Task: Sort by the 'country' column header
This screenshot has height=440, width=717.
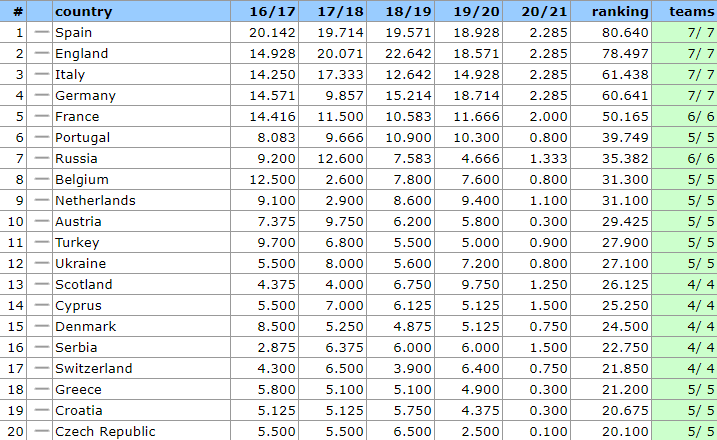Action: [x=84, y=12]
